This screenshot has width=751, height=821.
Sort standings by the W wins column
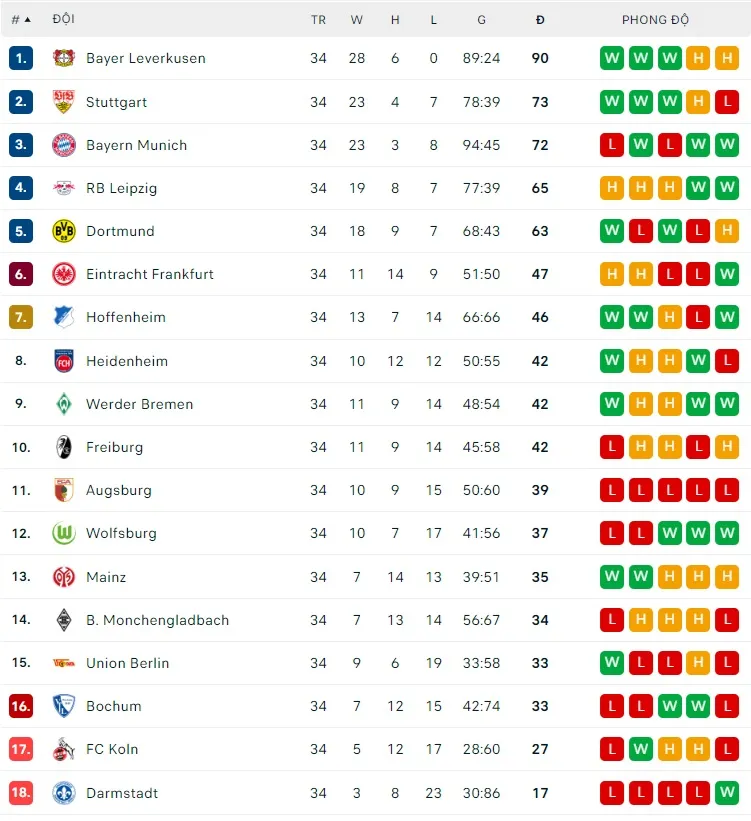coord(357,20)
